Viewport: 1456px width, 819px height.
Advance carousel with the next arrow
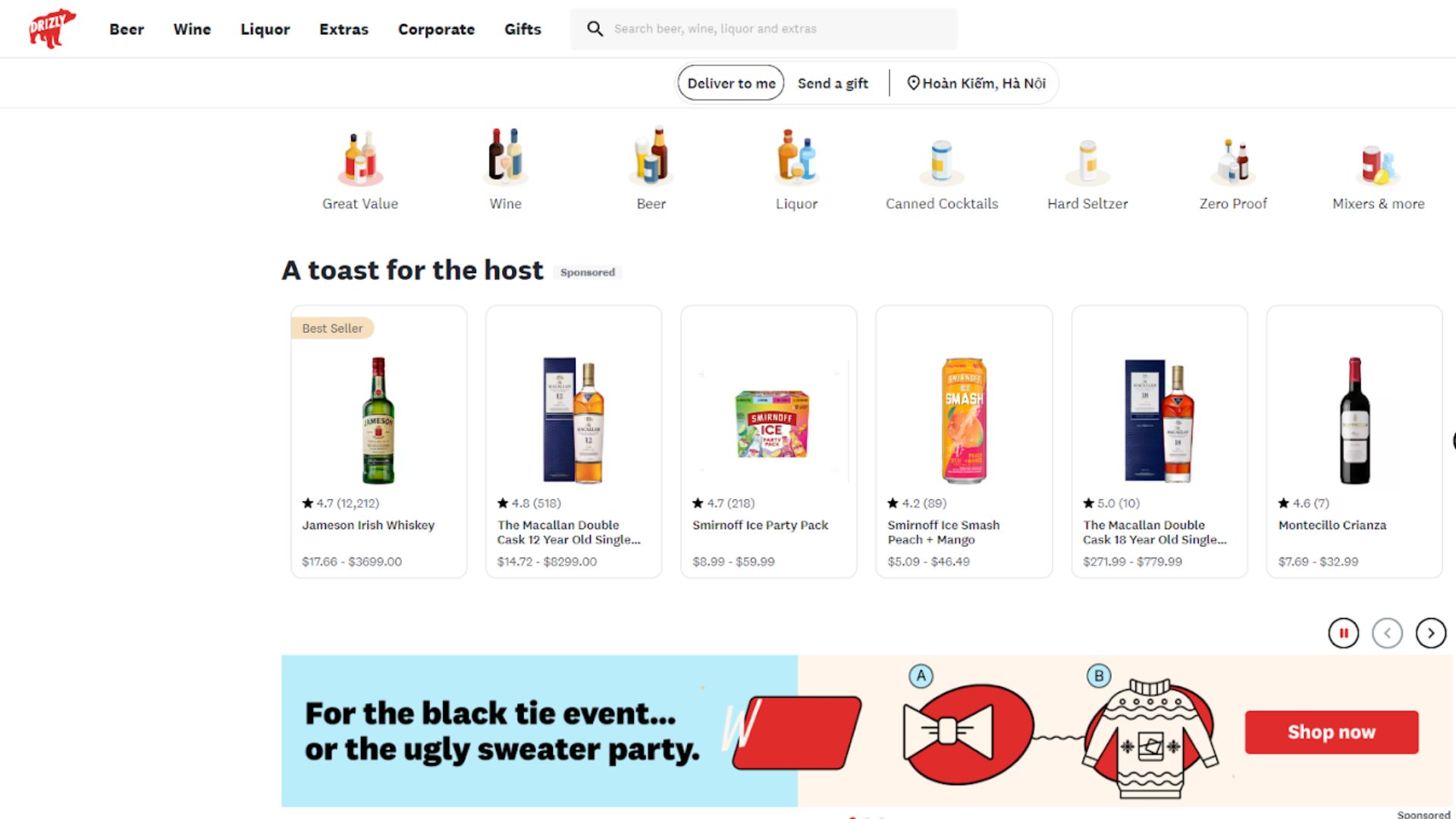[x=1431, y=633]
